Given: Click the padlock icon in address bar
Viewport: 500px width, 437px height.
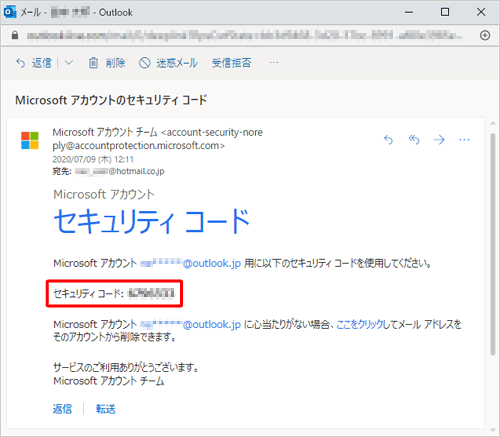Looking at the screenshot, I should (15, 35).
